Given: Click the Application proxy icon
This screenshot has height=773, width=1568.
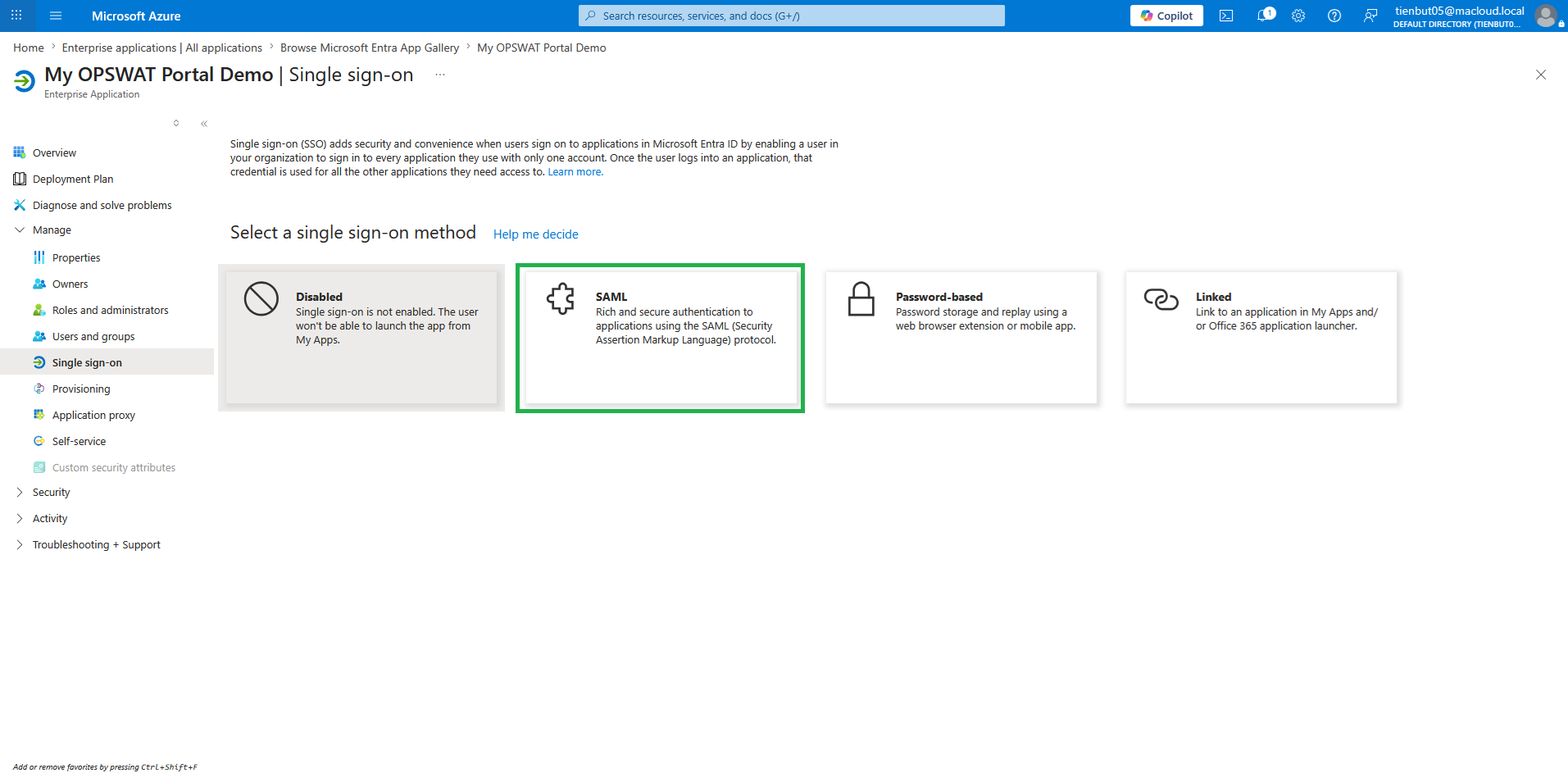Looking at the screenshot, I should tap(39, 415).
